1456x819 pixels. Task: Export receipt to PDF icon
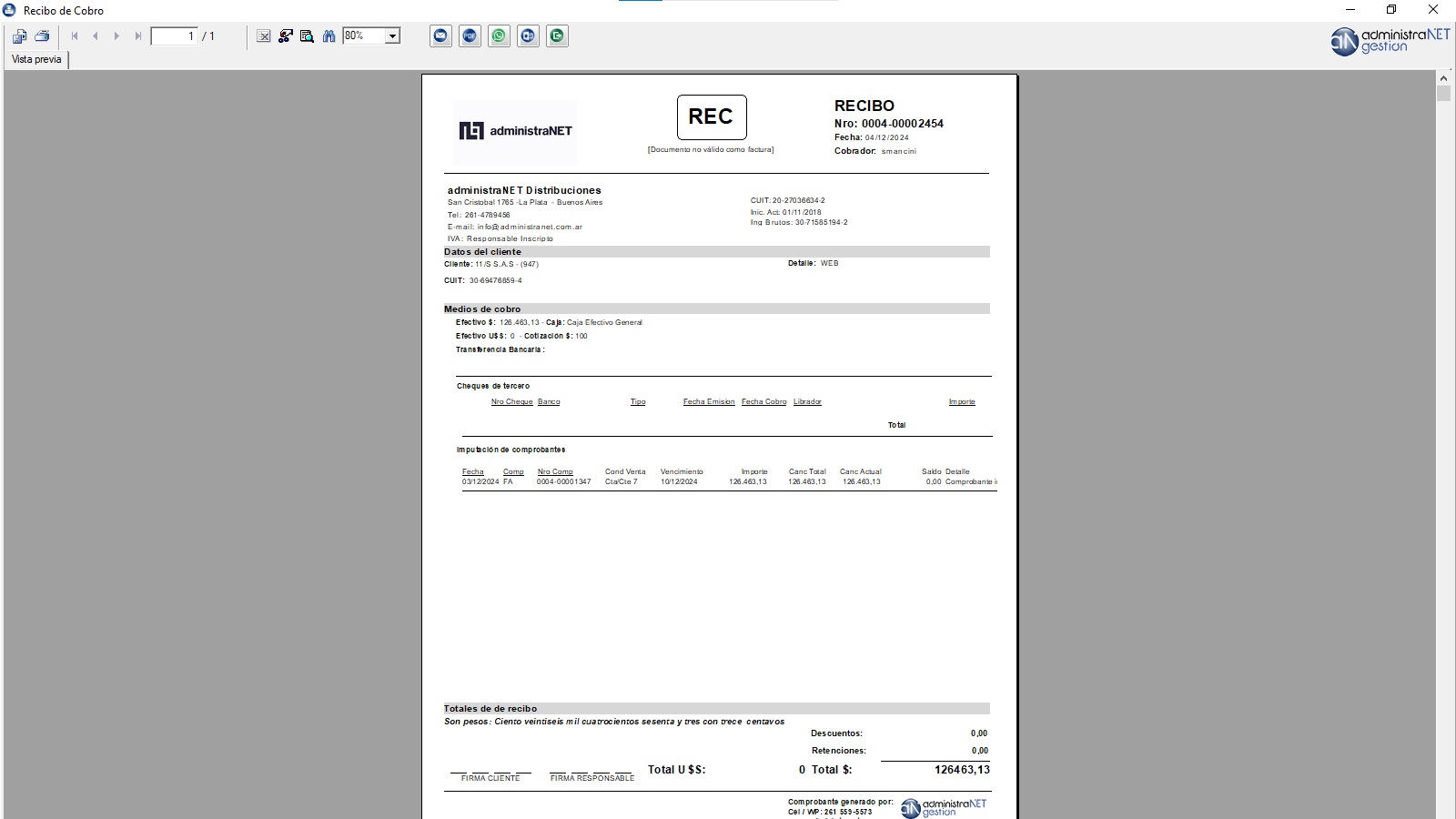(x=470, y=36)
